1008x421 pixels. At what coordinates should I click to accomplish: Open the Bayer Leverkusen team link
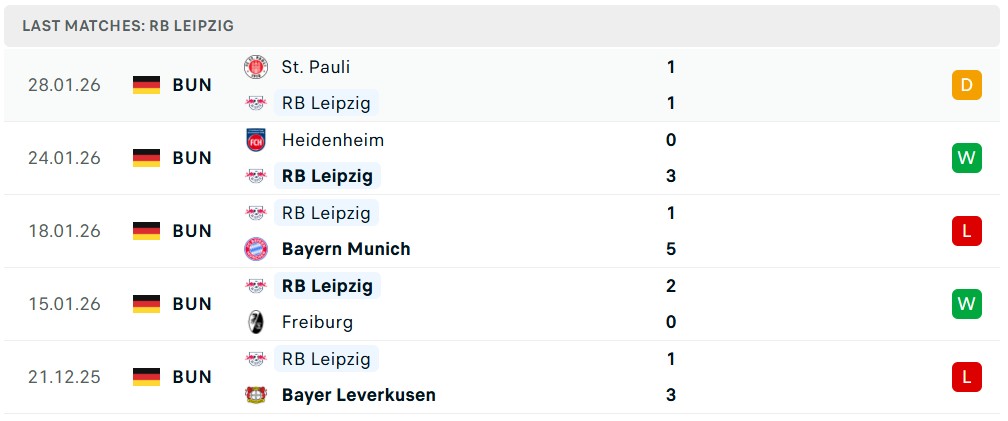(x=358, y=395)
